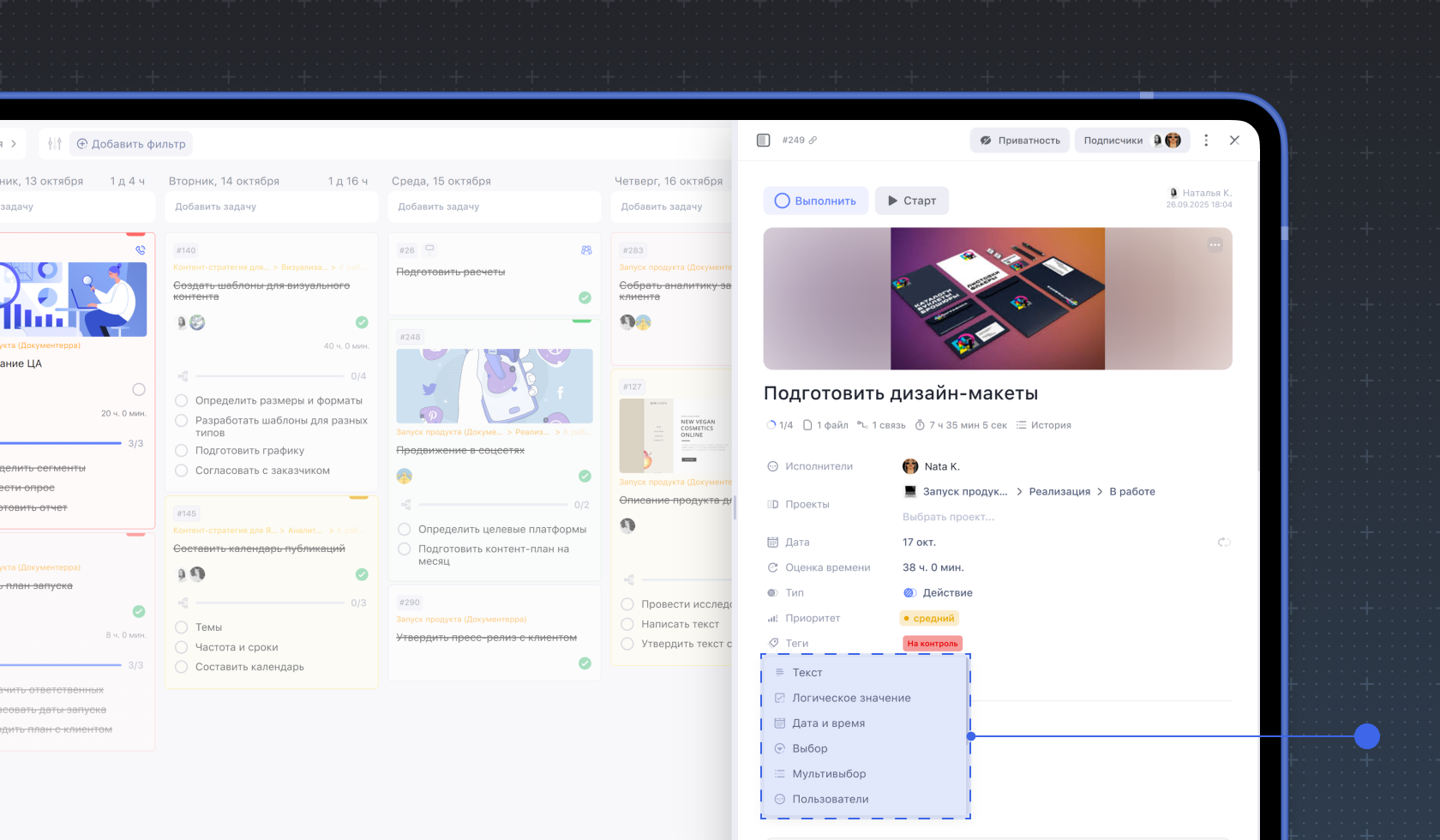Mark 'Подготовить расчеты' completion checkmark
Viewport: 1440px width, 840px height.
pos(585,297)
